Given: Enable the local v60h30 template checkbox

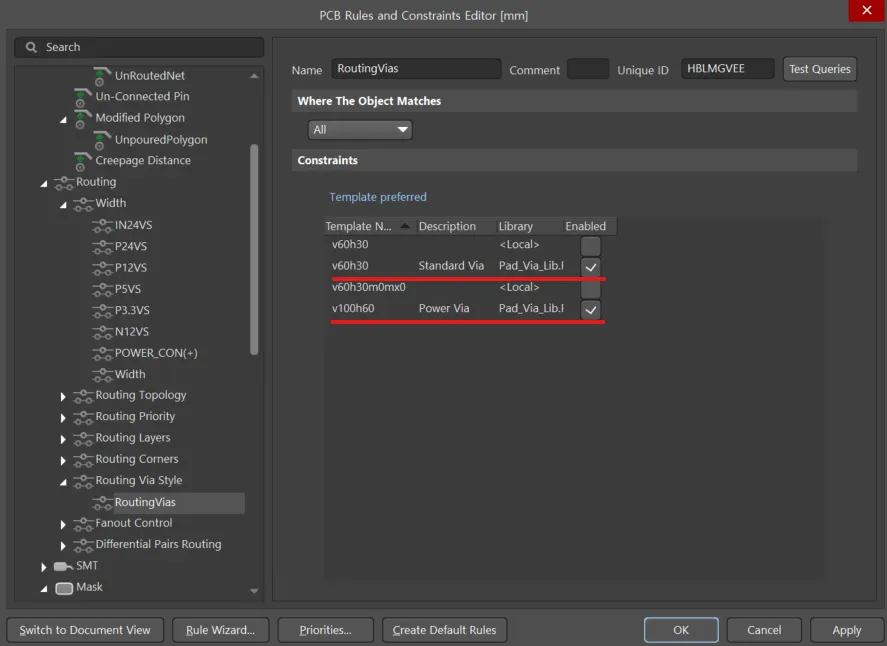Looking at the screenshot, I should [591, 246].
